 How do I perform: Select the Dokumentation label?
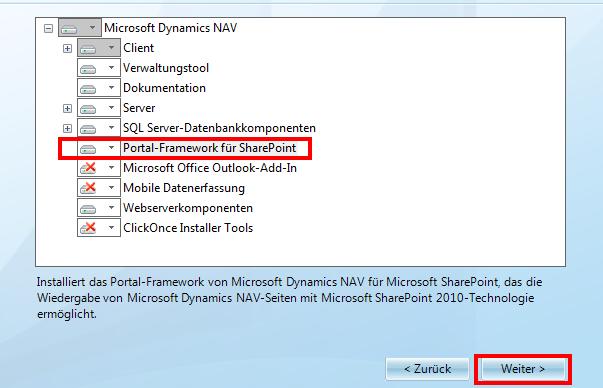coord(164,88)
